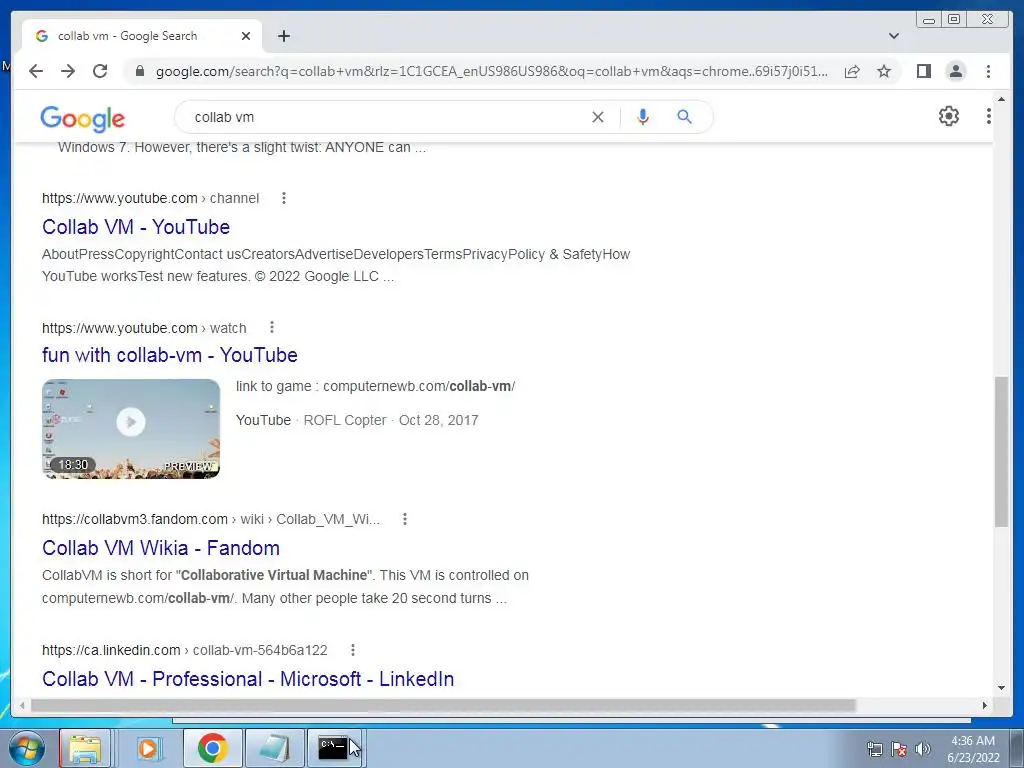
Task: Open the Notepad taskbar button
Action: (x=274, y=748)
